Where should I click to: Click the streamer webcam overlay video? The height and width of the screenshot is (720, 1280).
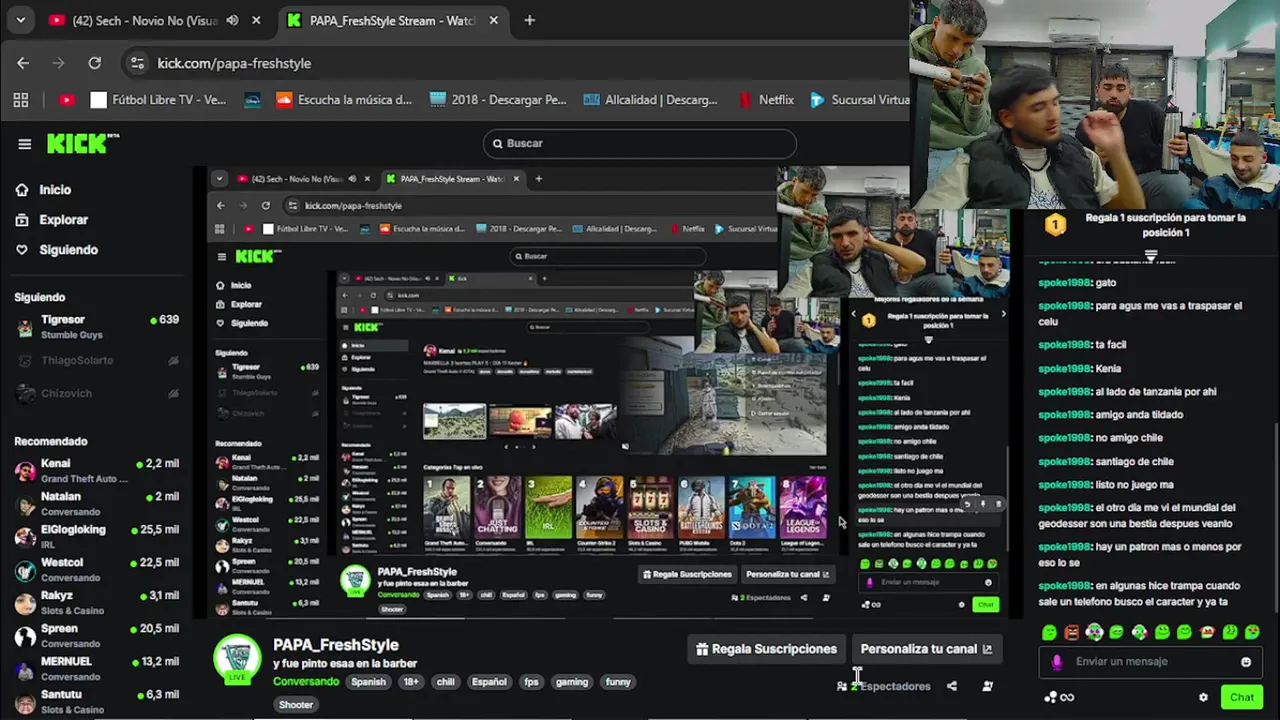[1094, 104]
